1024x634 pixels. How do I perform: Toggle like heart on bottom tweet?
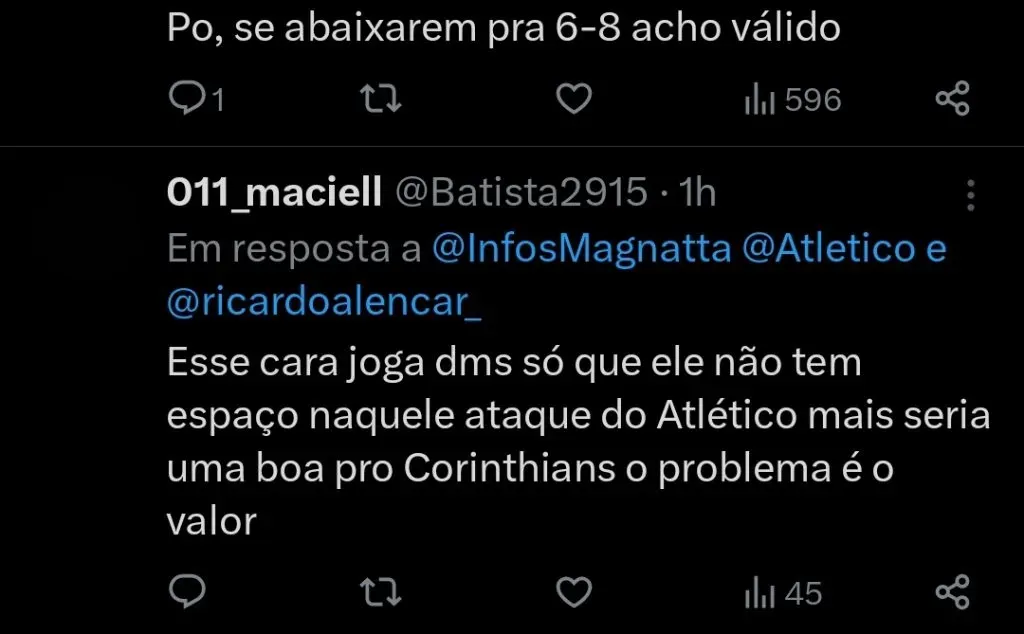pos(572,592)
